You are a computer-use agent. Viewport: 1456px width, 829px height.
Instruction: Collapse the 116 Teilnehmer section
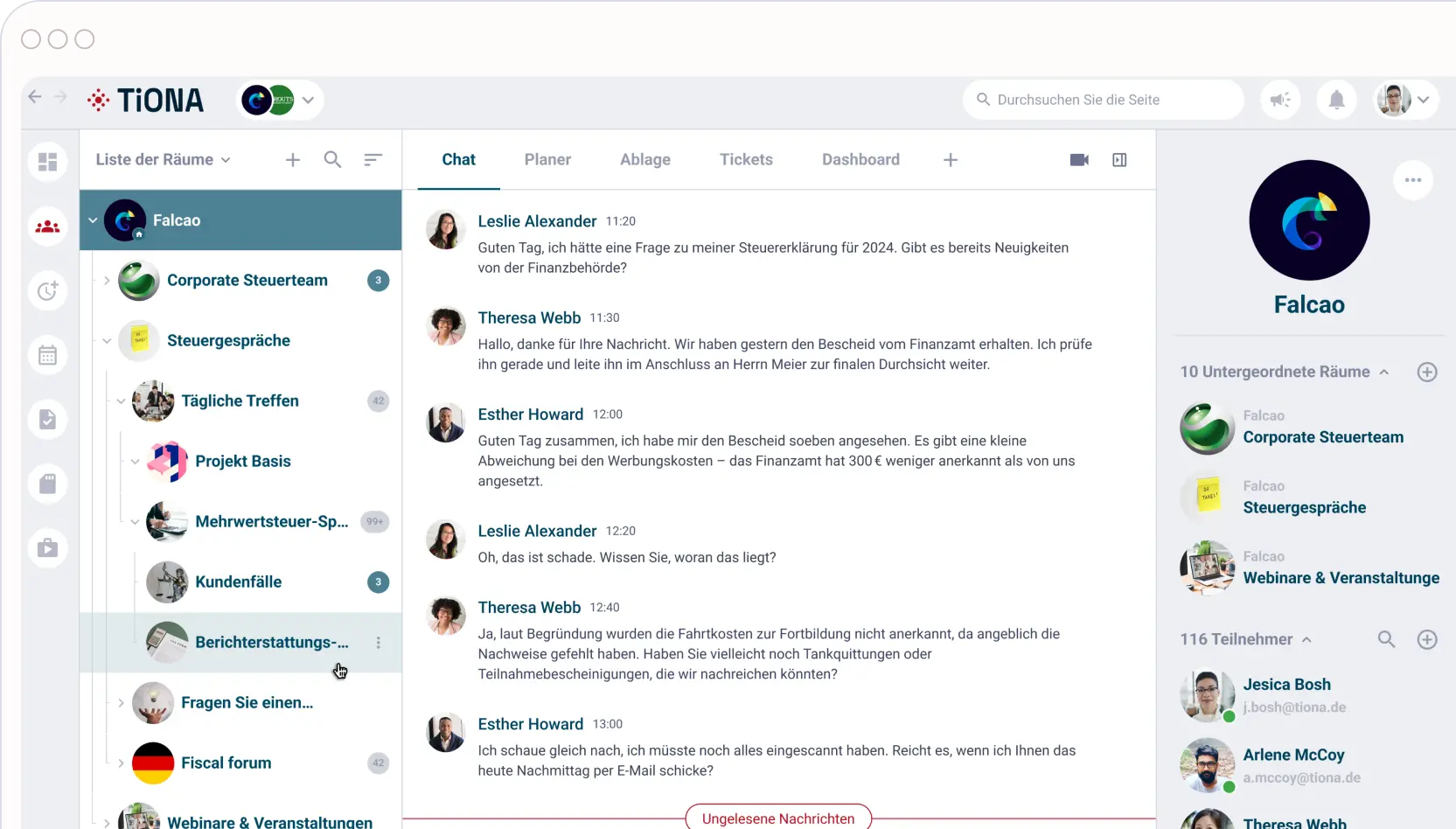coord(1306,639)
